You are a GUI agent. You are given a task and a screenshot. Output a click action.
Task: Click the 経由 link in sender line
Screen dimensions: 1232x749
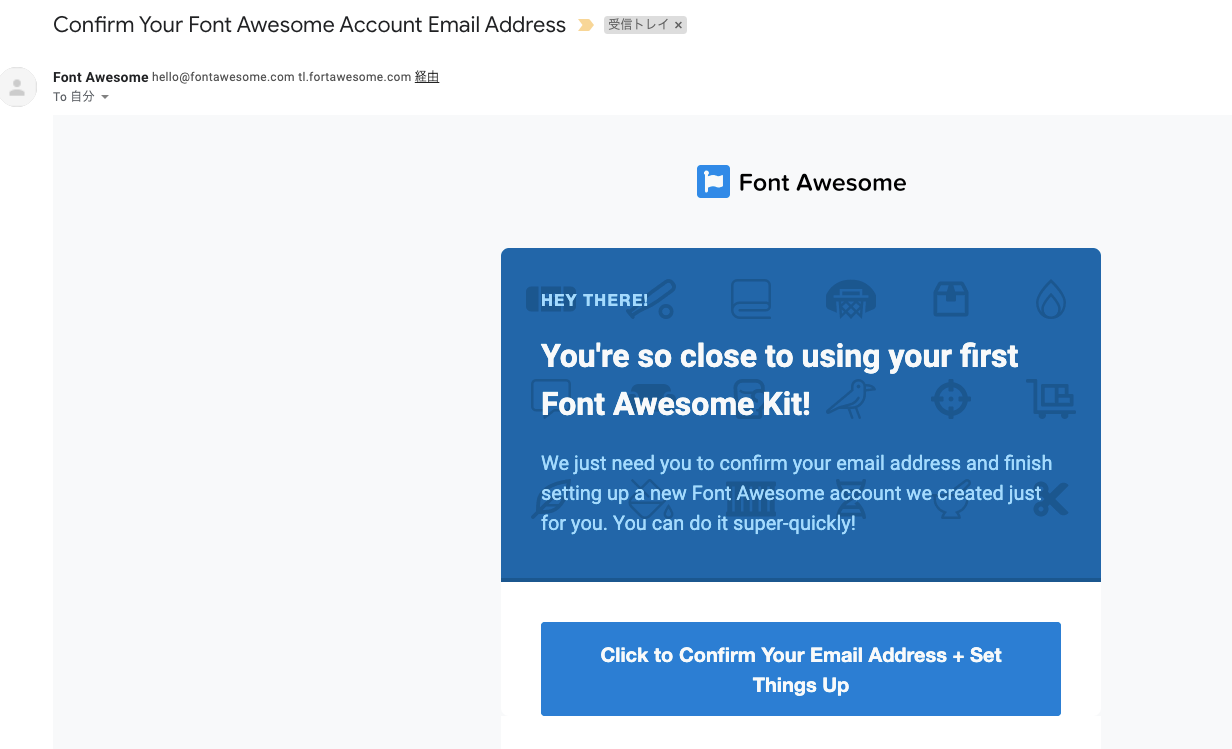point(427,77)
